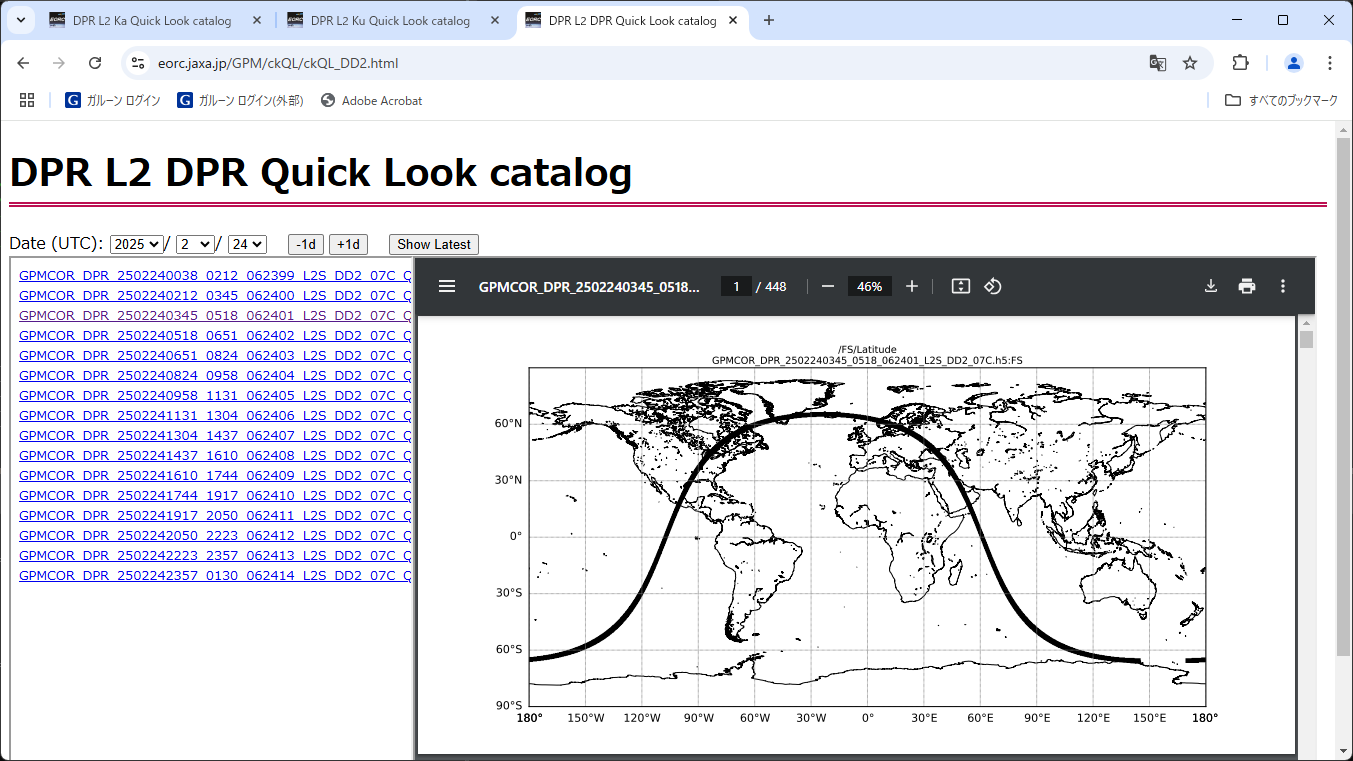Open the すべてのブックマーク folder
Screen dimensions: 1353x761
(1281, 100)
